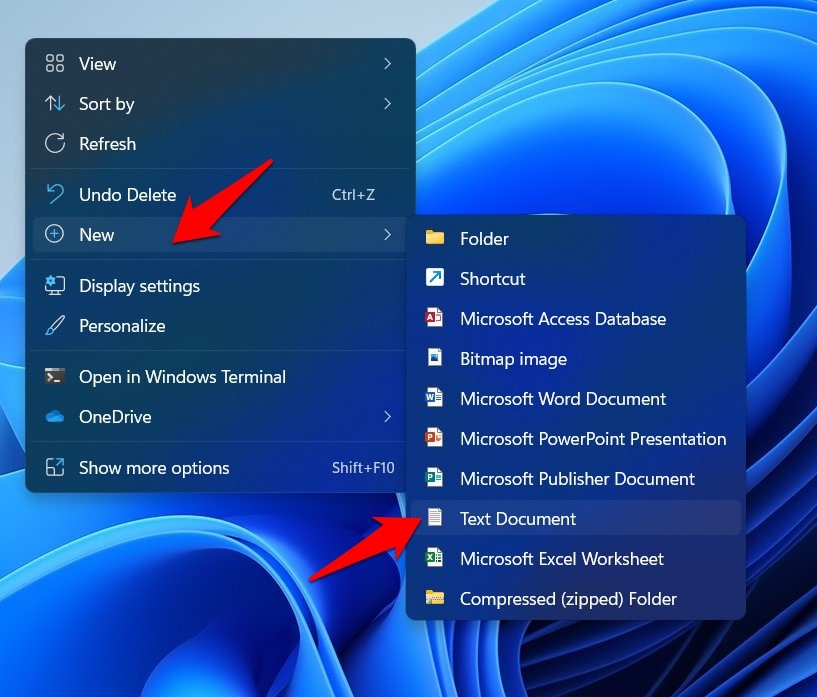
Task: Expand the OneDrive submenu chevron
Action: coord(387,417)
